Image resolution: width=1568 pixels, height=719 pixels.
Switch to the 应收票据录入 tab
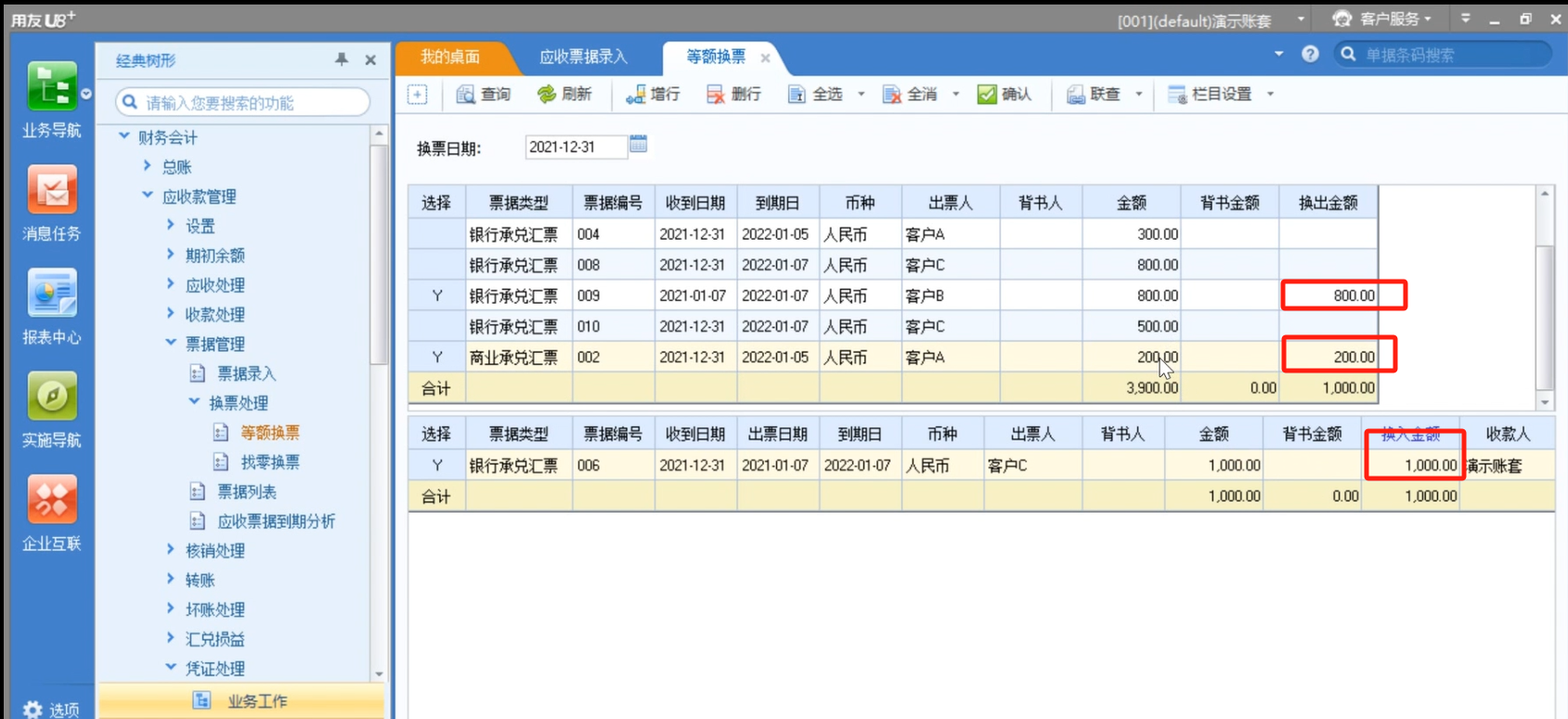[583, 57]
